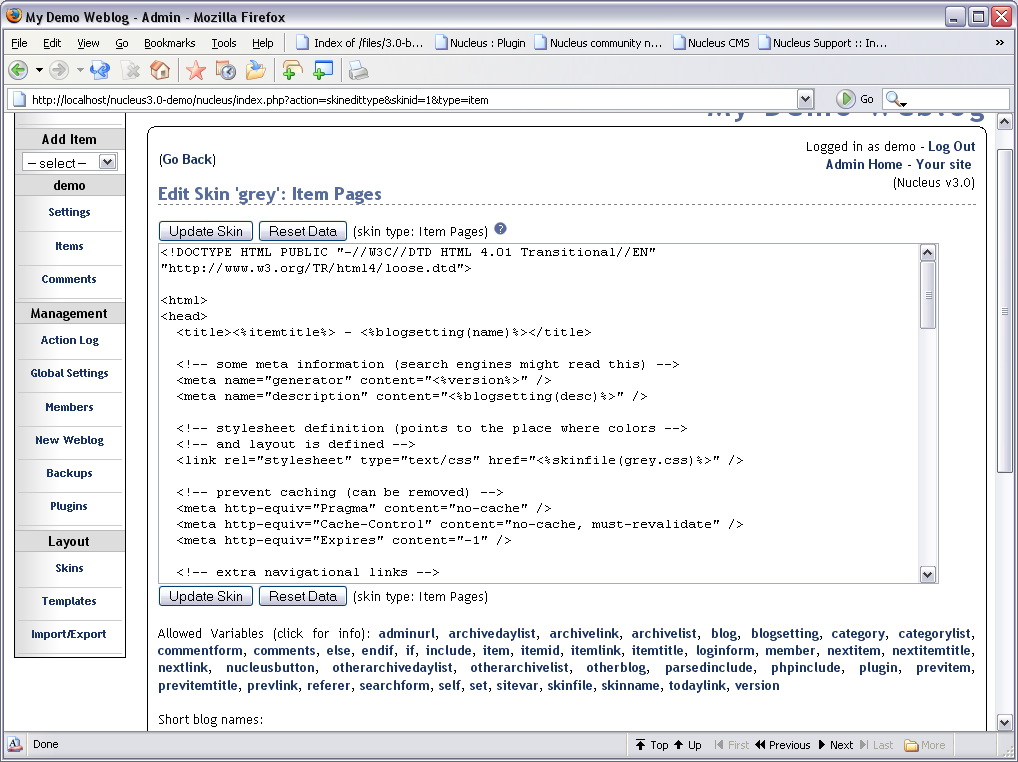Open the Comments sidebar link
Screen dimensions: 1018x762
(x=69, y=279)
